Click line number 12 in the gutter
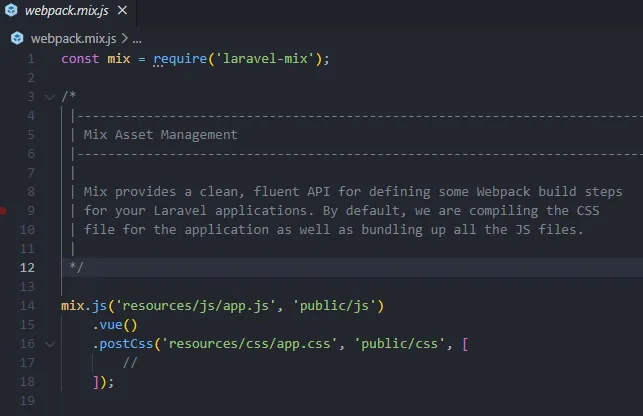 pos(27,267)
